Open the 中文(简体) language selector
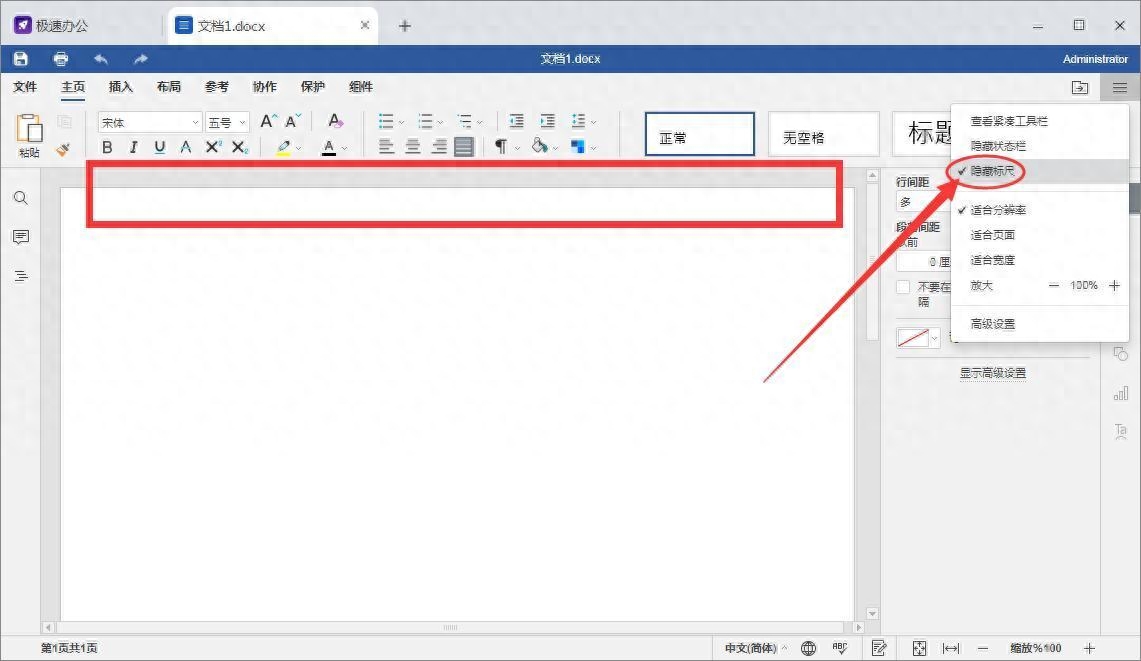The width and height of the screenshot is (1141, 661). click(x=755, y=648)
